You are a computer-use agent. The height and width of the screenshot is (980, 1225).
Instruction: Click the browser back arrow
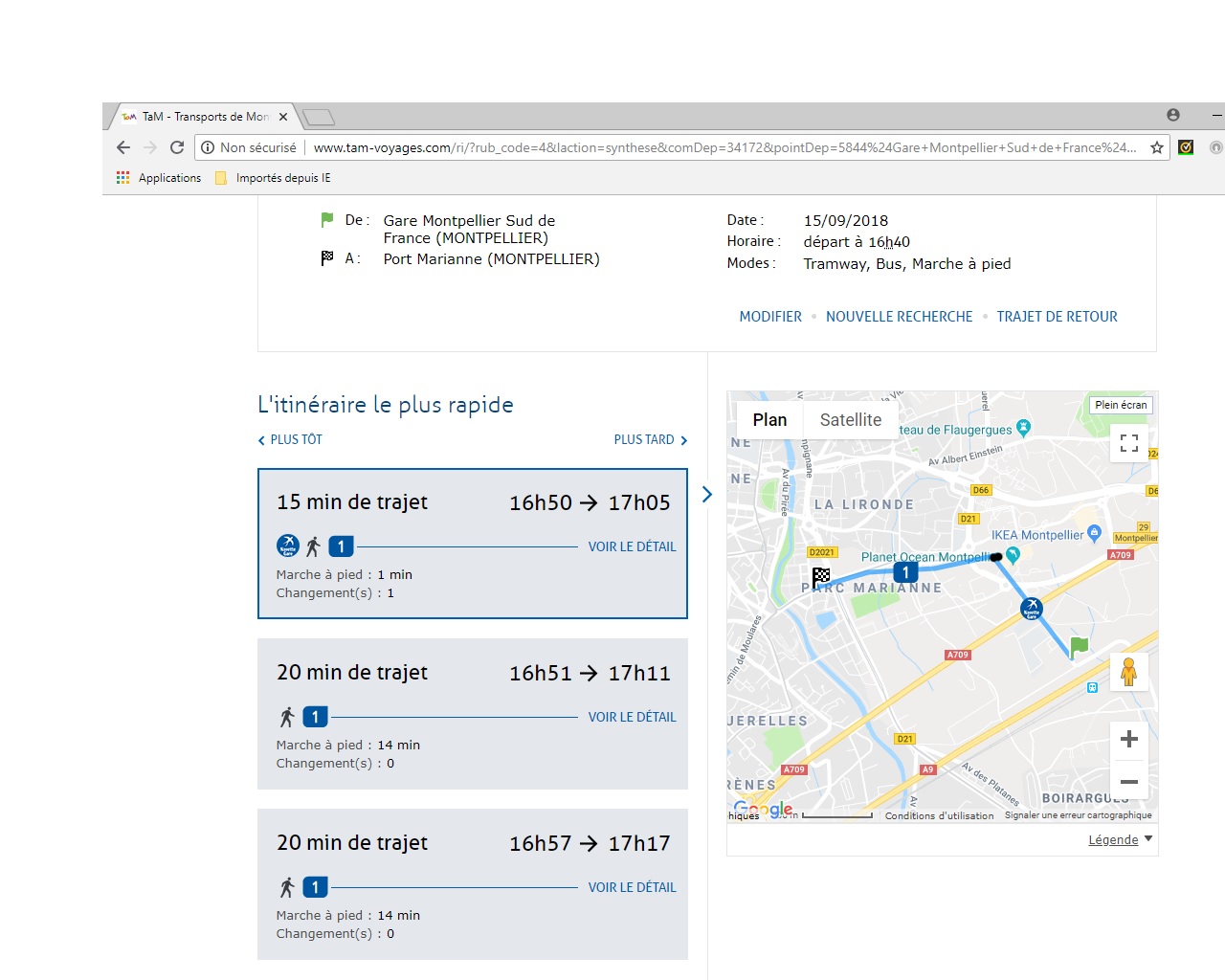(123, 147)
